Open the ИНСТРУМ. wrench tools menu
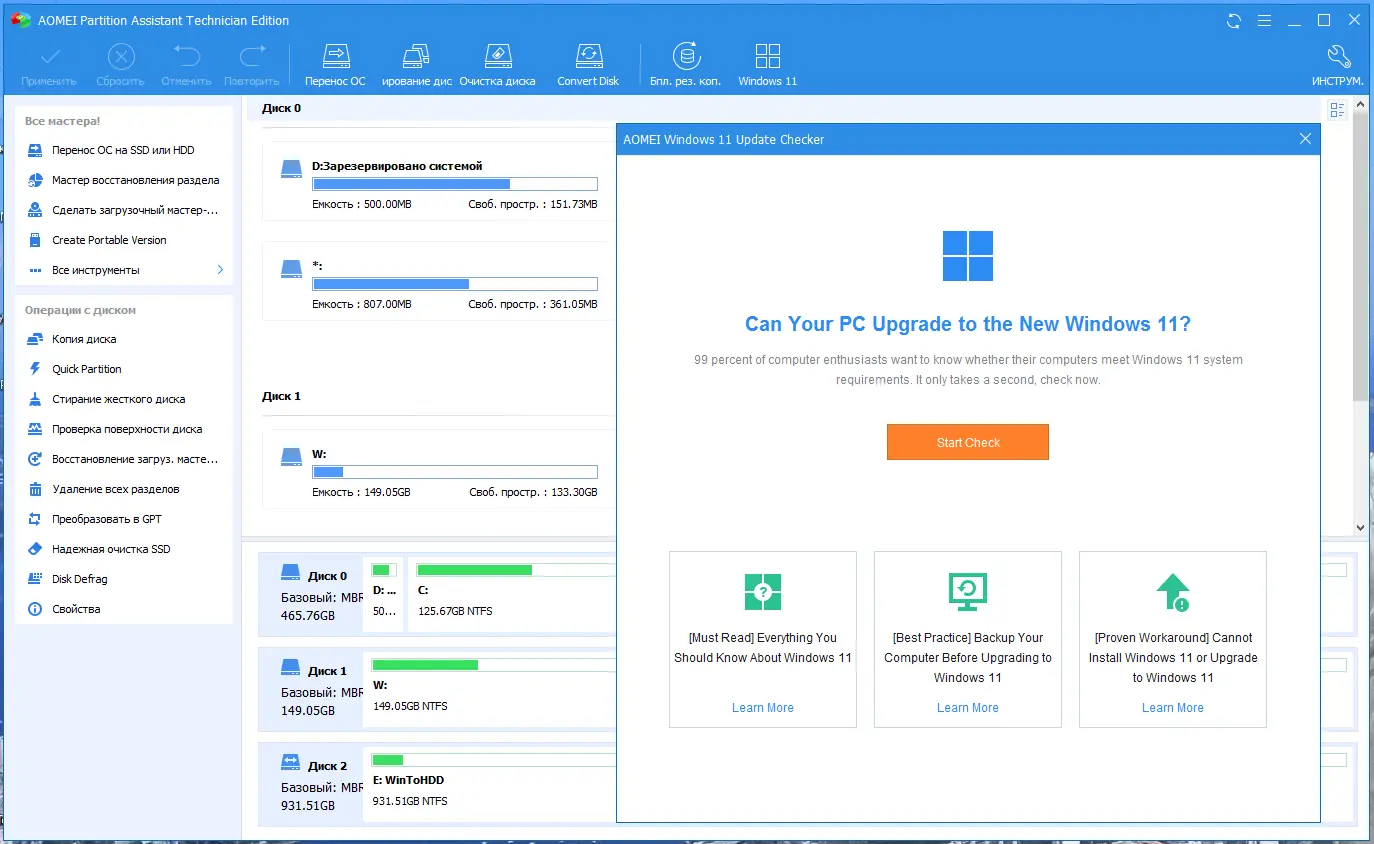Image resolution: width=1374 pixels, height=844 pixels. tap(1338, 65)
